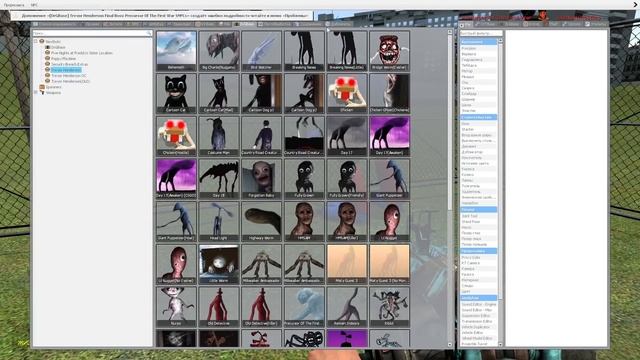This screenshot has height=360, width=640.
Task: Select the Head Light spawn icon
Action: [x=219, y=222]
